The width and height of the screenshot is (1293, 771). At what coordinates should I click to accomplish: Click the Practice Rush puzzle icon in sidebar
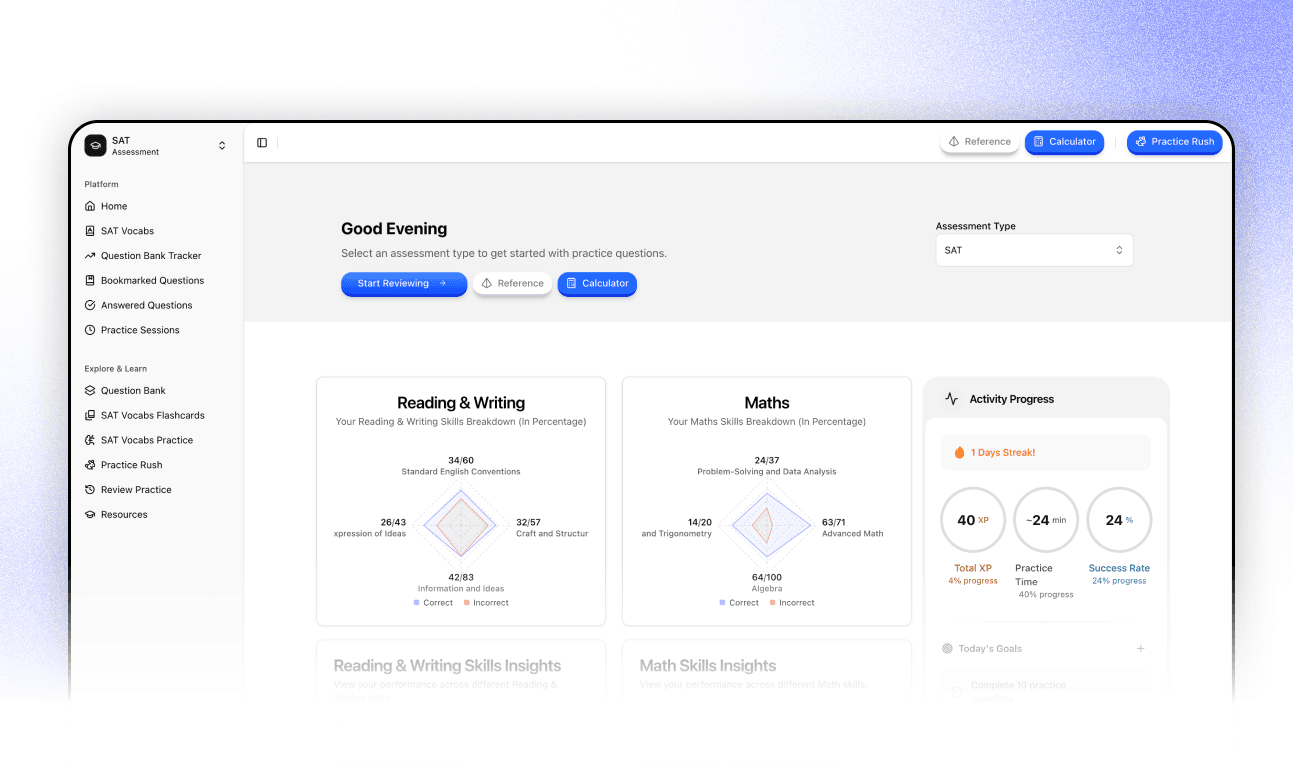[90, 465]
